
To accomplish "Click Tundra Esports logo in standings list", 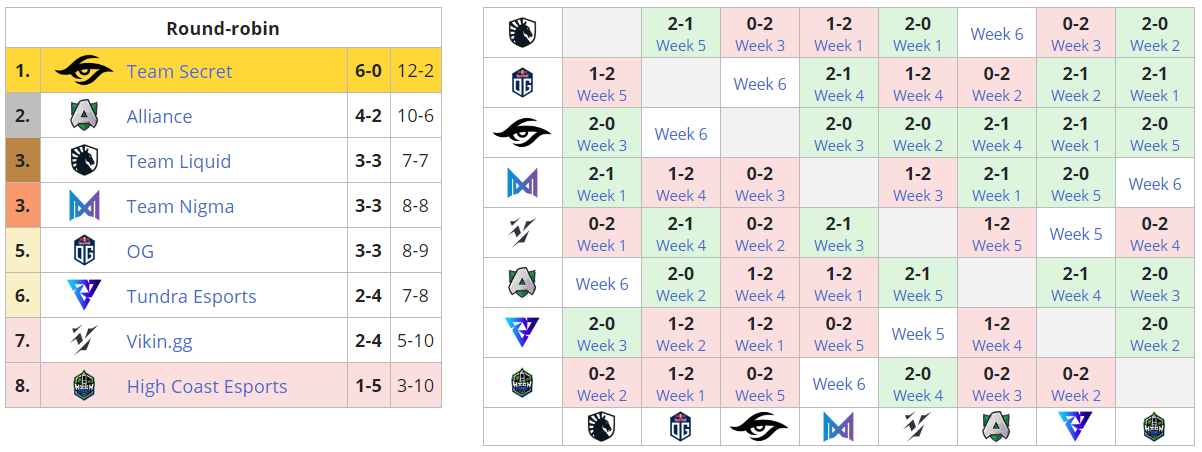I will pyautogui.click(x=83, y=296).
